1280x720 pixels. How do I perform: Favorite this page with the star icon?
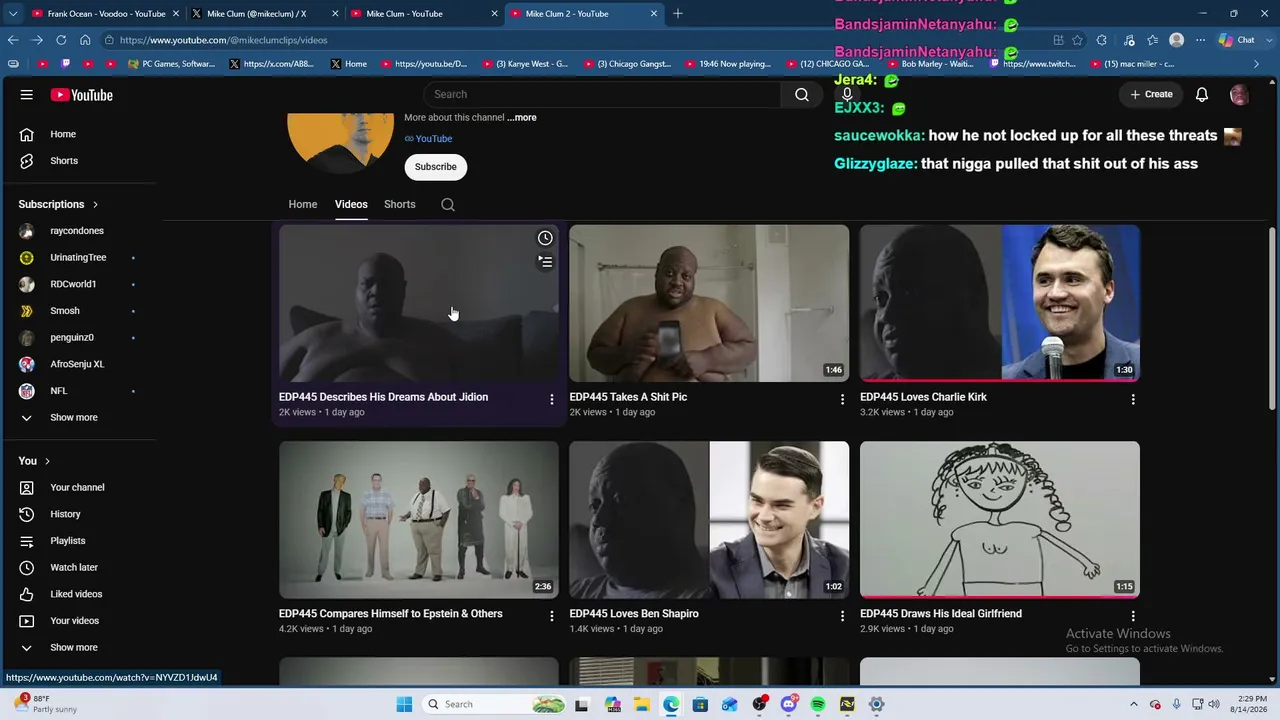click(1077, 40)
